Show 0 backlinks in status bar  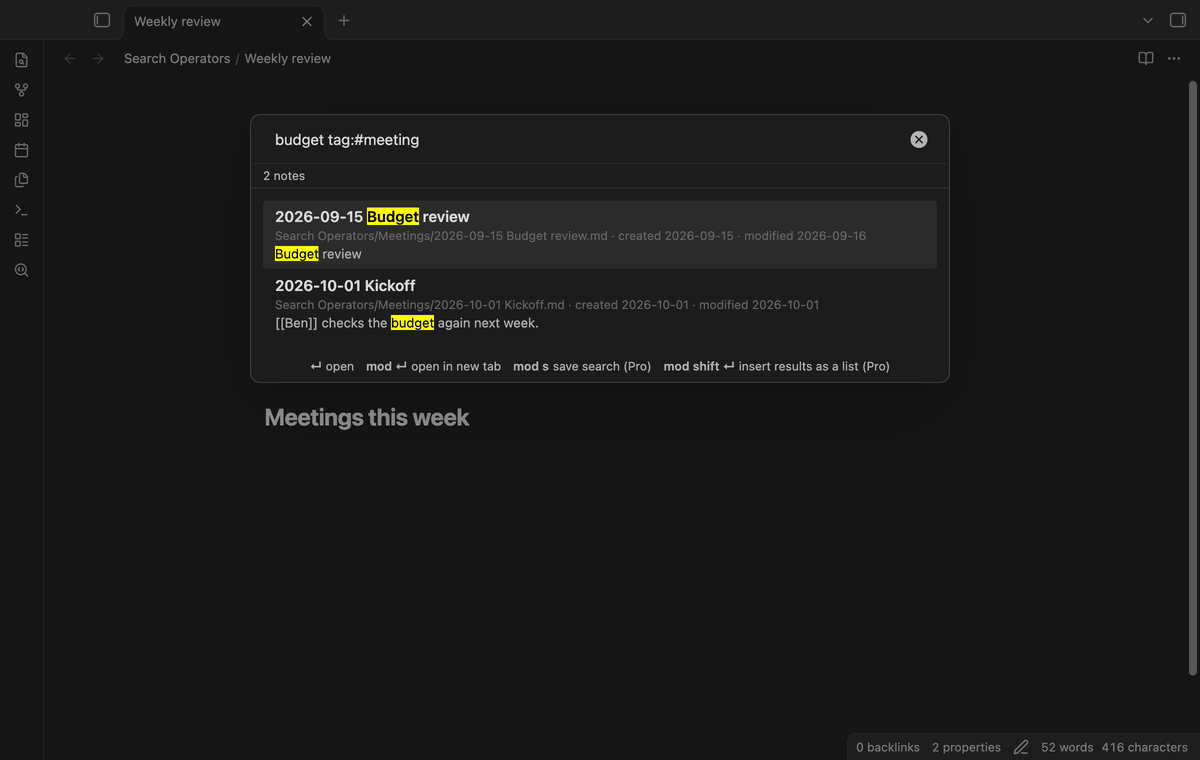tap(888, 747)
